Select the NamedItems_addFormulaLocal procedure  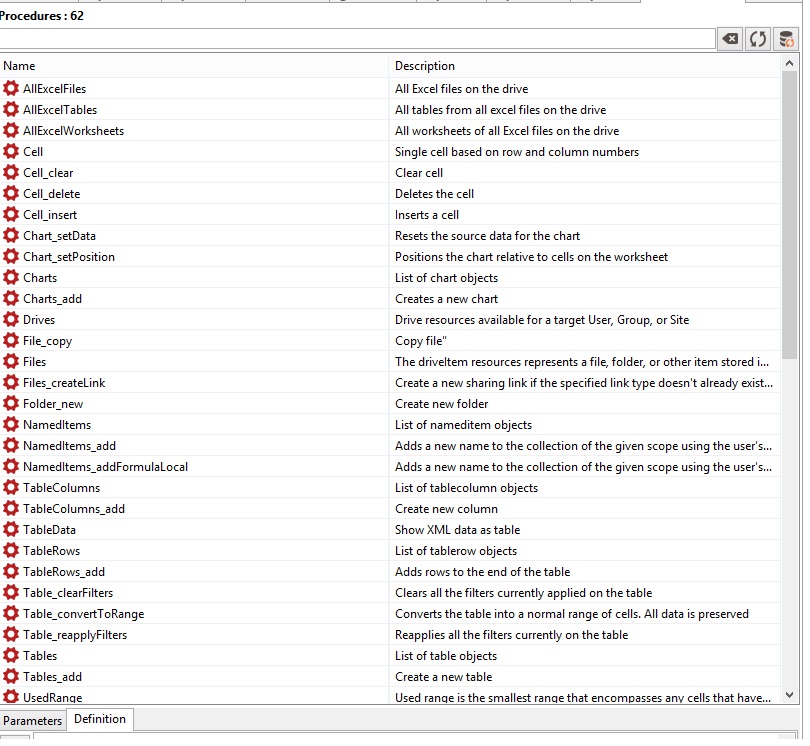tap(105, 467)
